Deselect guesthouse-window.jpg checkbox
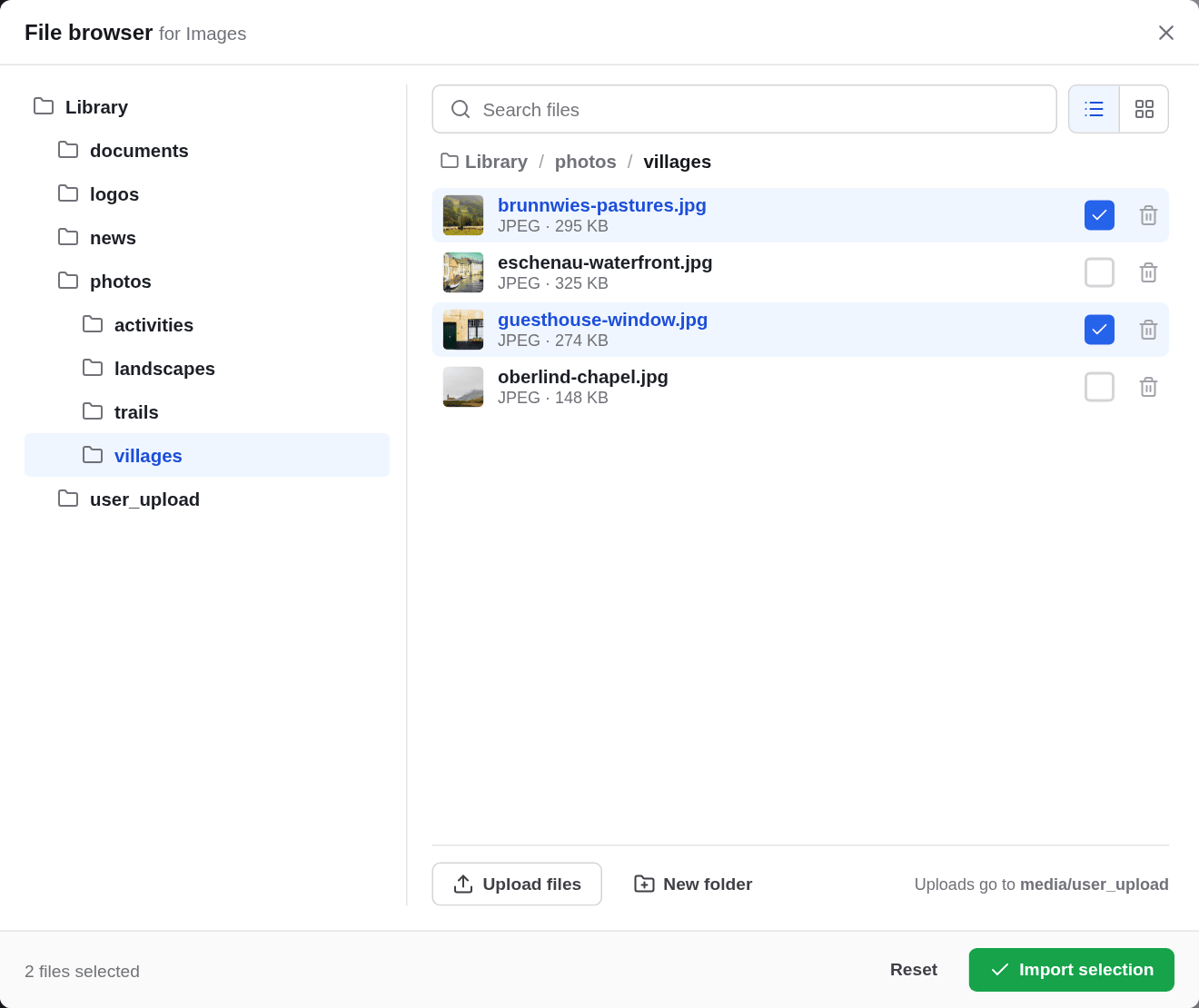The width and height of the screenshot is (1199, 1008). [x=1099, y=330]
